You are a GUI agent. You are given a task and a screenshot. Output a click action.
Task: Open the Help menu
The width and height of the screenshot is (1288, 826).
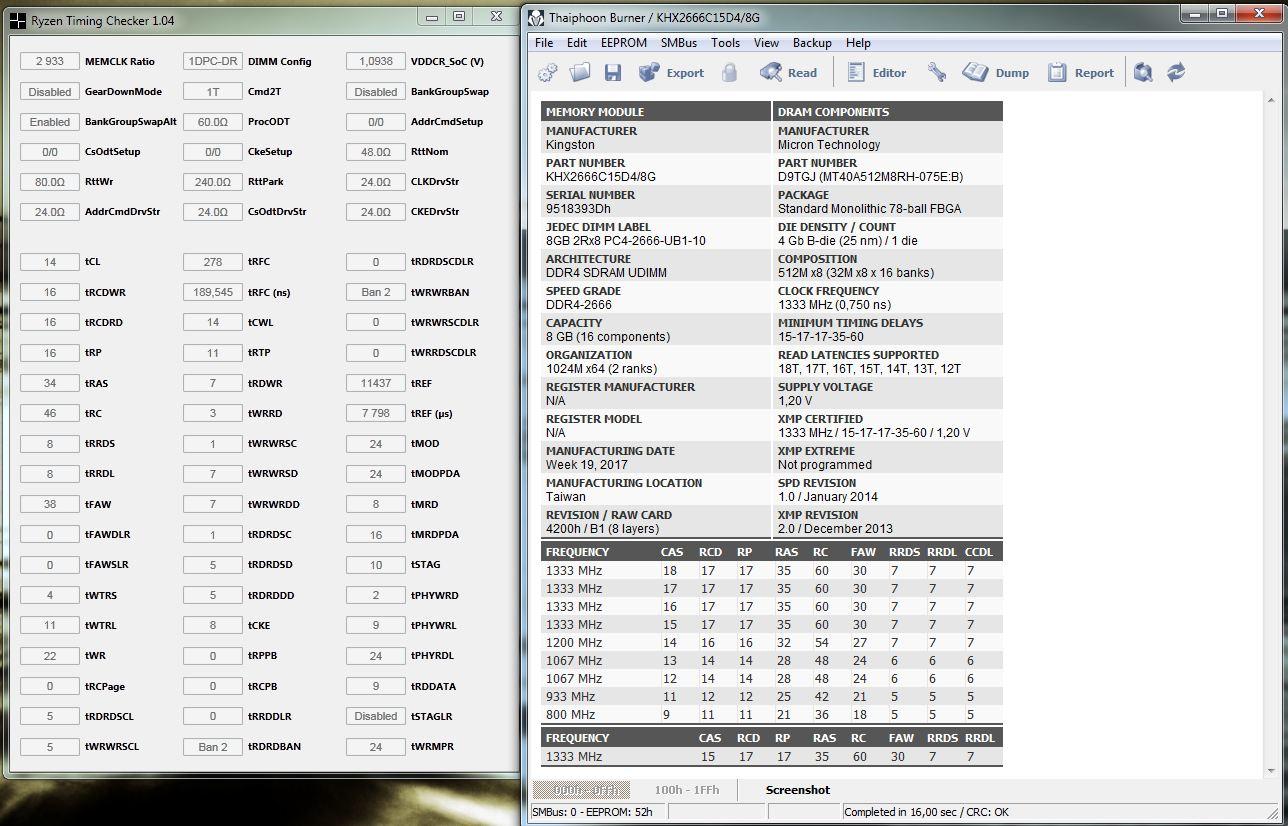(x=858, y=43)
